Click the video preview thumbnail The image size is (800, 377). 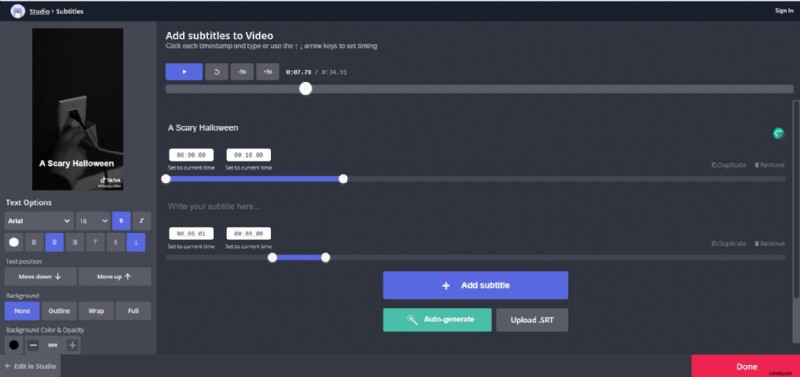click(78, 109)
